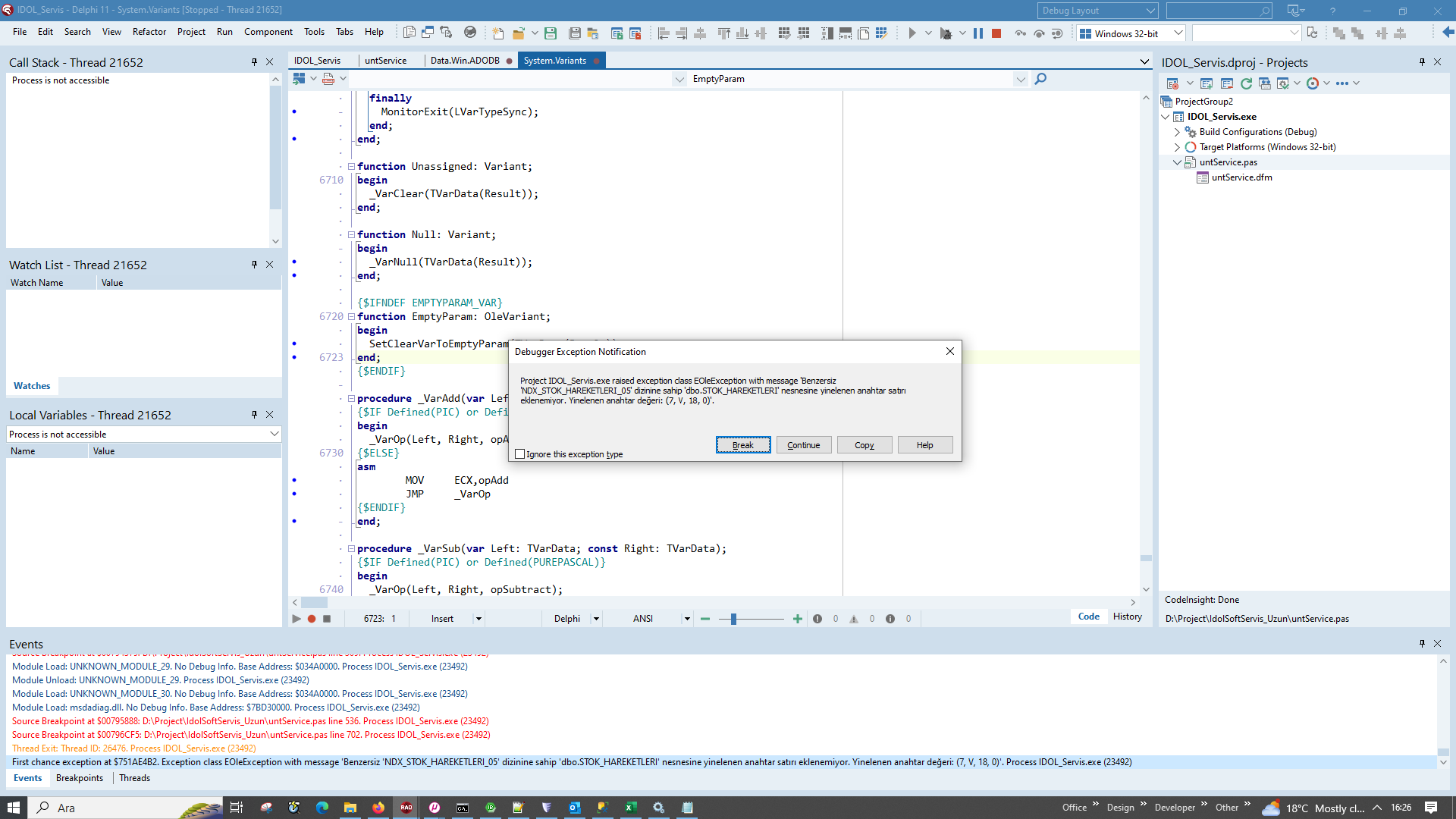Click macro record red dot in status bar

tap(312, 619)
